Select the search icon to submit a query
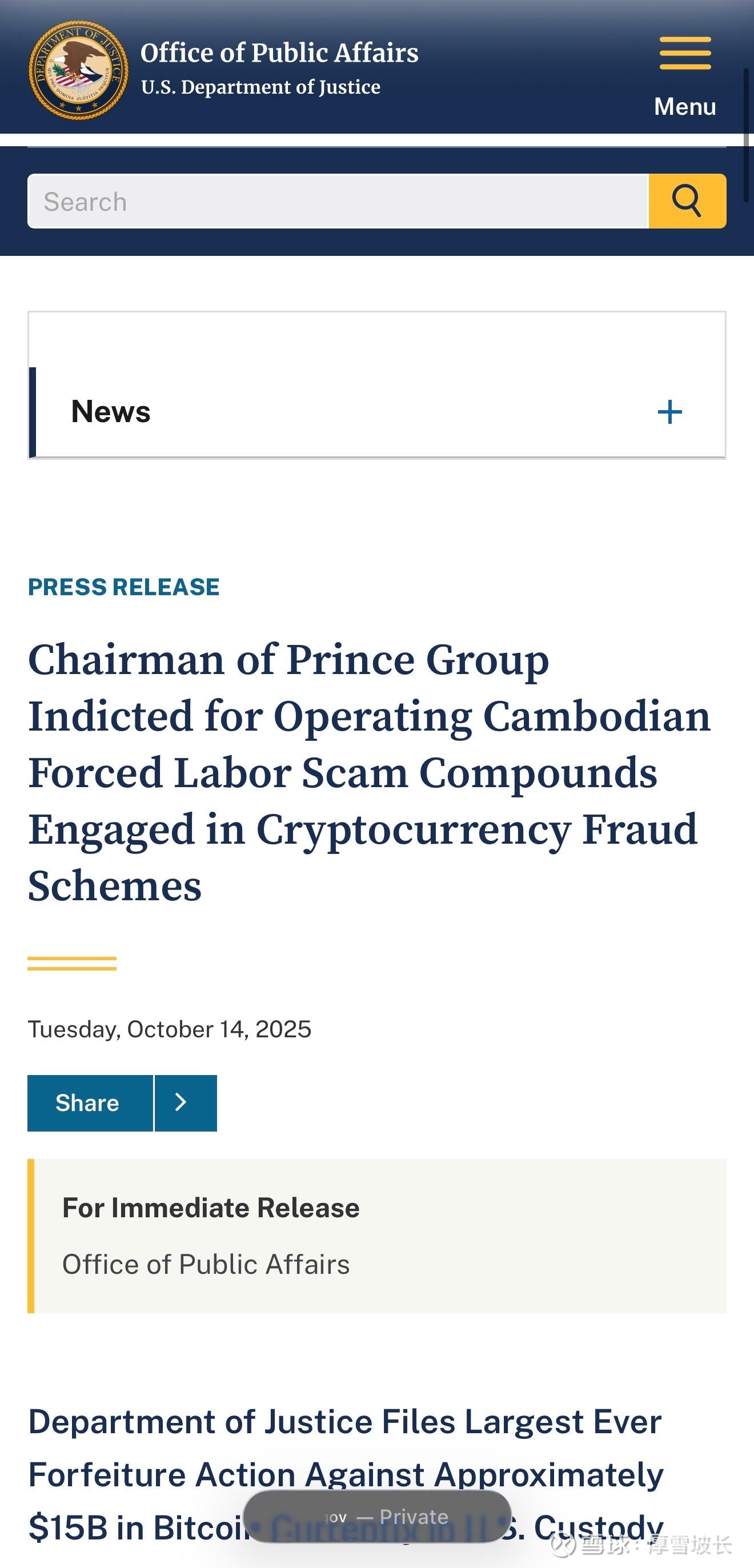Screen dimensions: 754x1568 [x=687, y=201]
